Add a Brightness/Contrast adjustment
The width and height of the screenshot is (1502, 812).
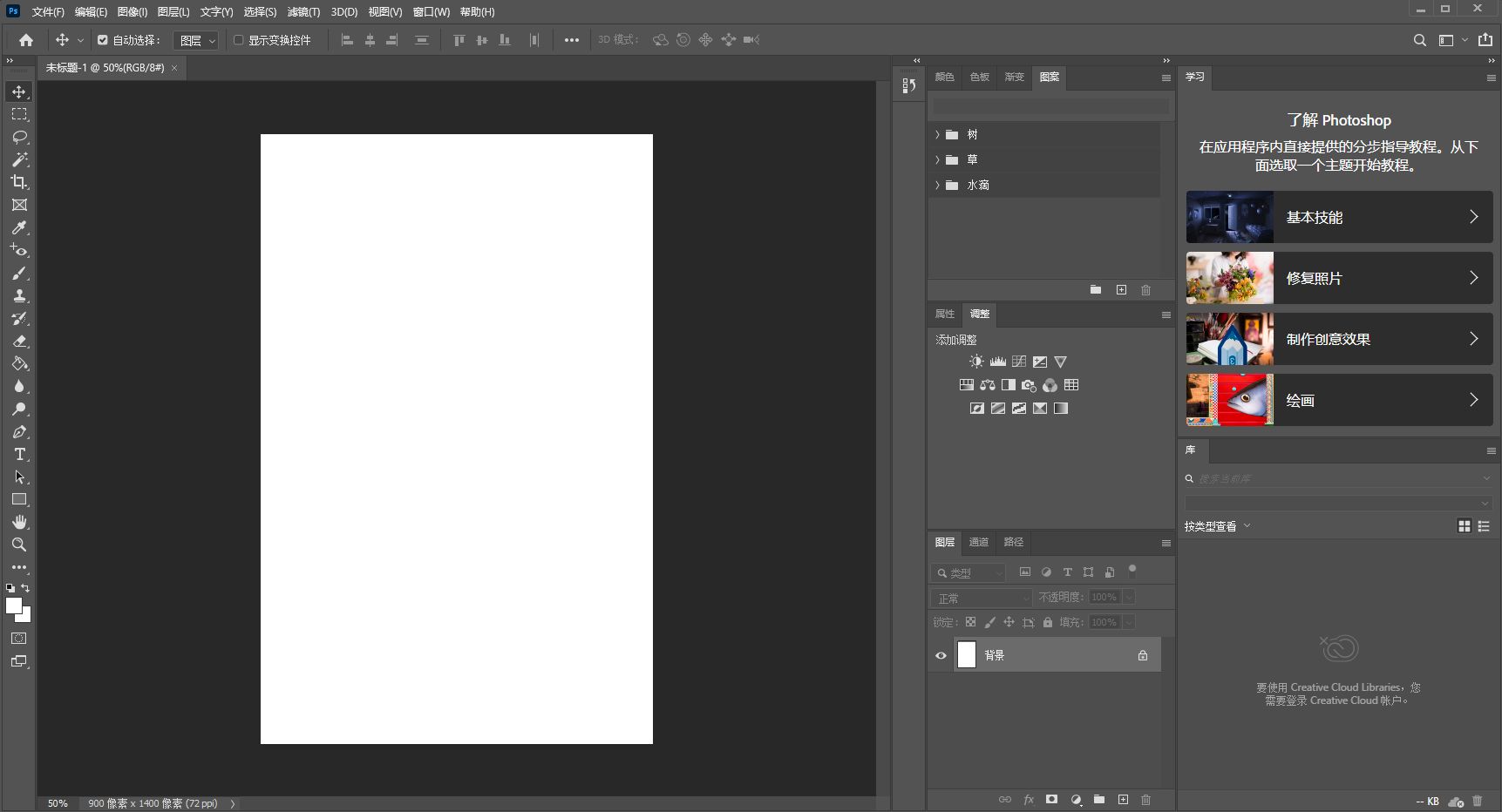pyautogui.click(x=976, y=362)
